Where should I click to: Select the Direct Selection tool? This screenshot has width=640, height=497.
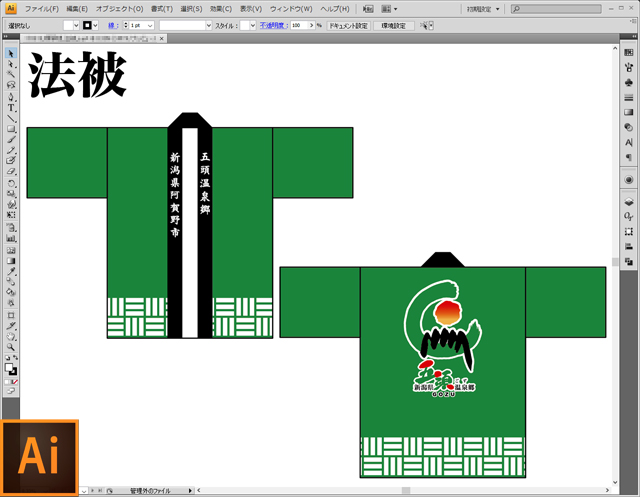click(11, 64)
